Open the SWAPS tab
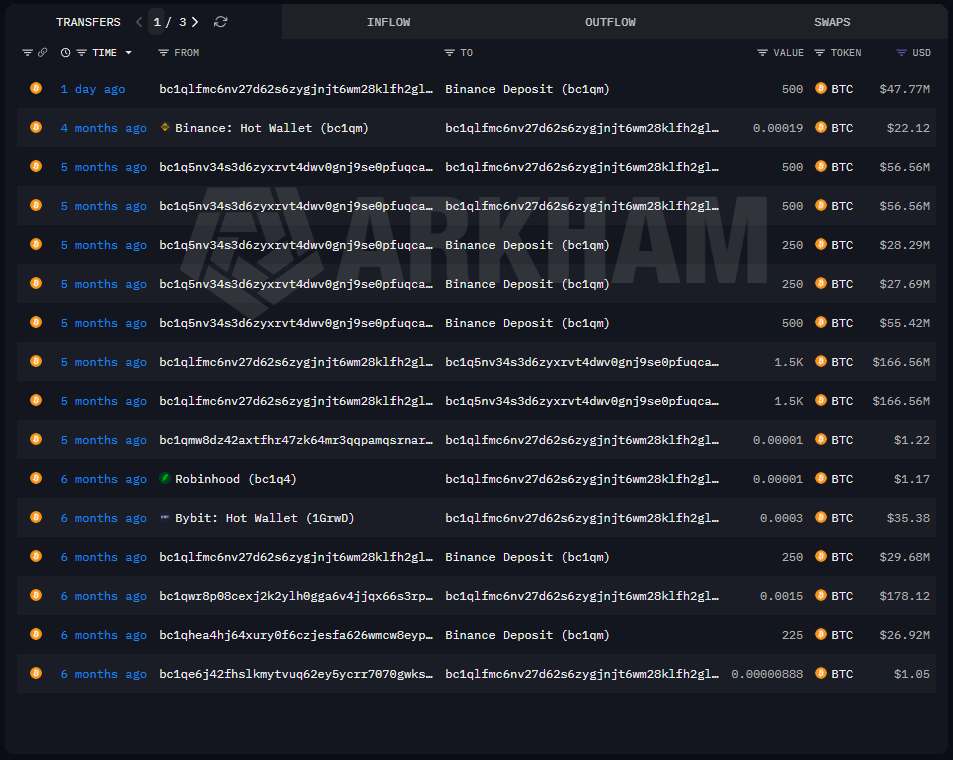 tap(832, 22)
